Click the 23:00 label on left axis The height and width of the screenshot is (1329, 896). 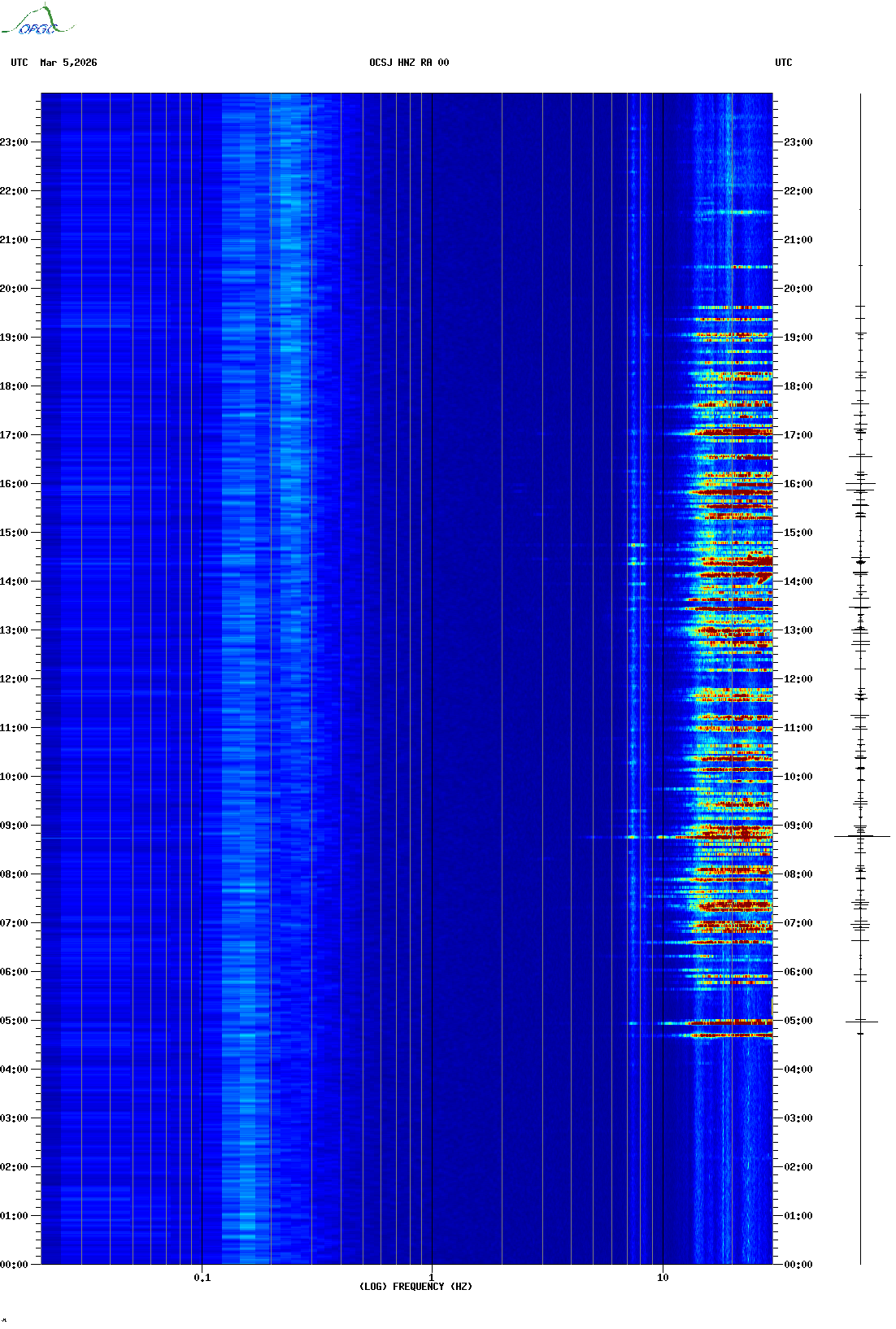(14, 142)
